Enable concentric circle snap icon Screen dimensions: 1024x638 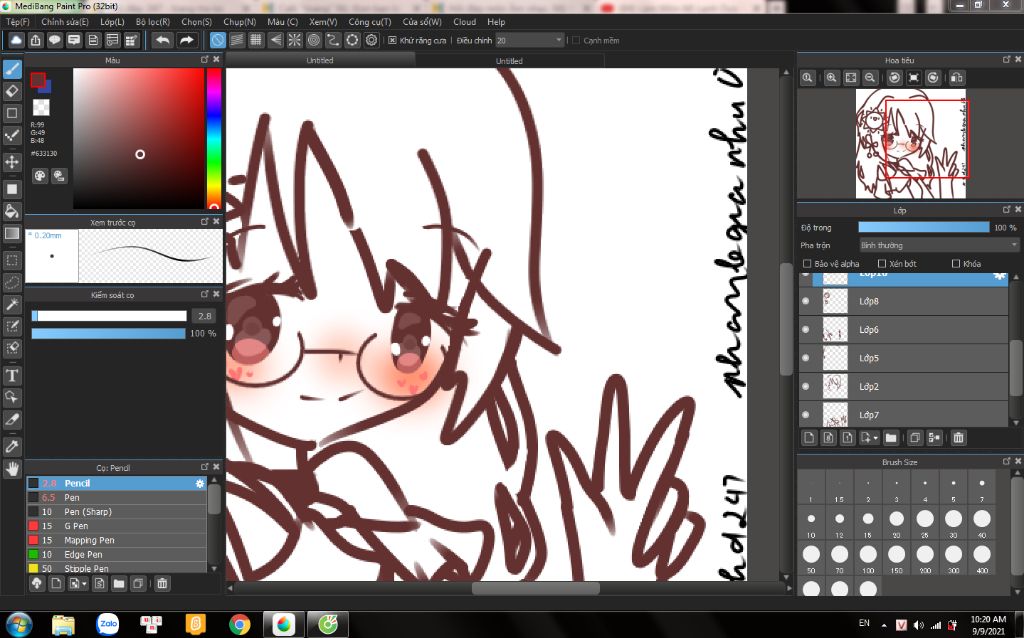[314, 40]
